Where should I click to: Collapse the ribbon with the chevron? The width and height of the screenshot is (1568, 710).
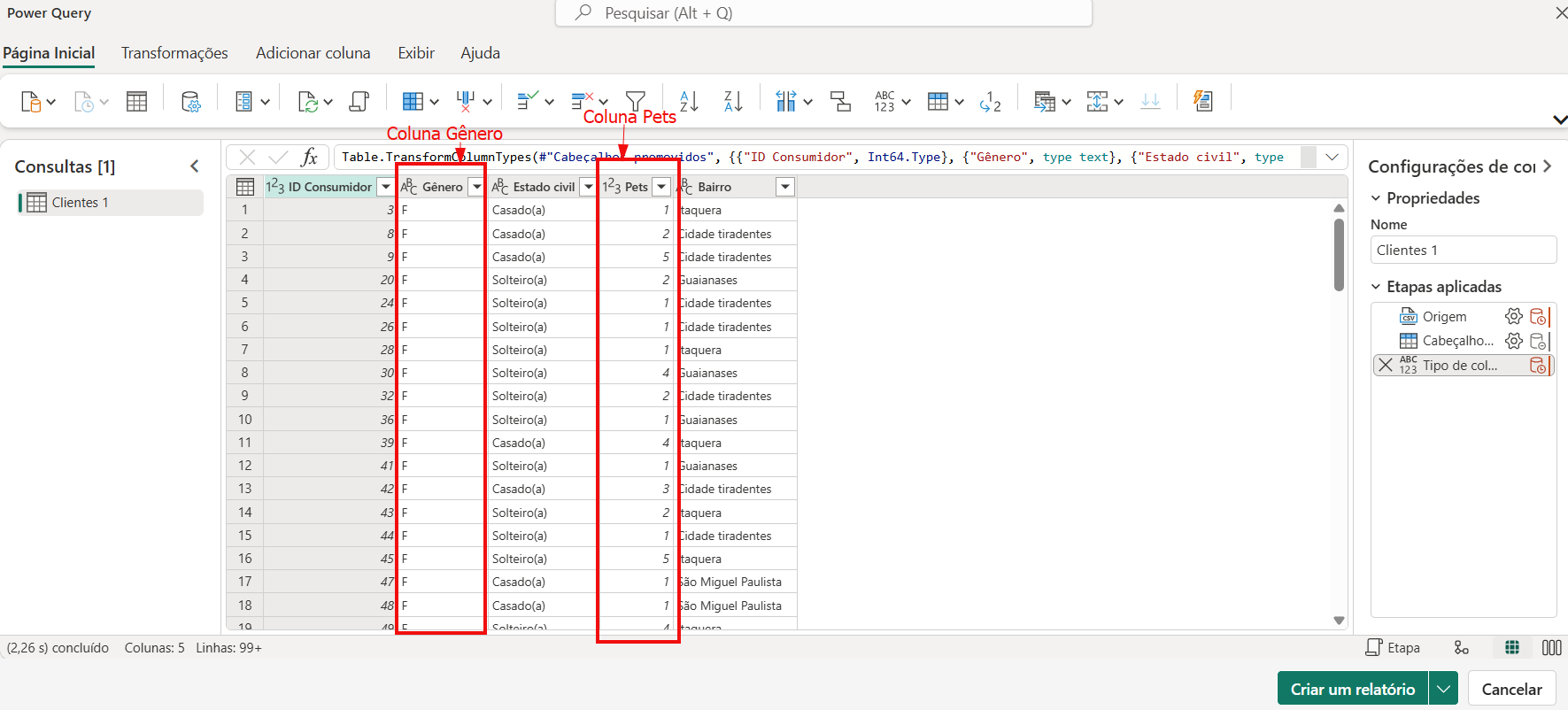coord(1559,120)
